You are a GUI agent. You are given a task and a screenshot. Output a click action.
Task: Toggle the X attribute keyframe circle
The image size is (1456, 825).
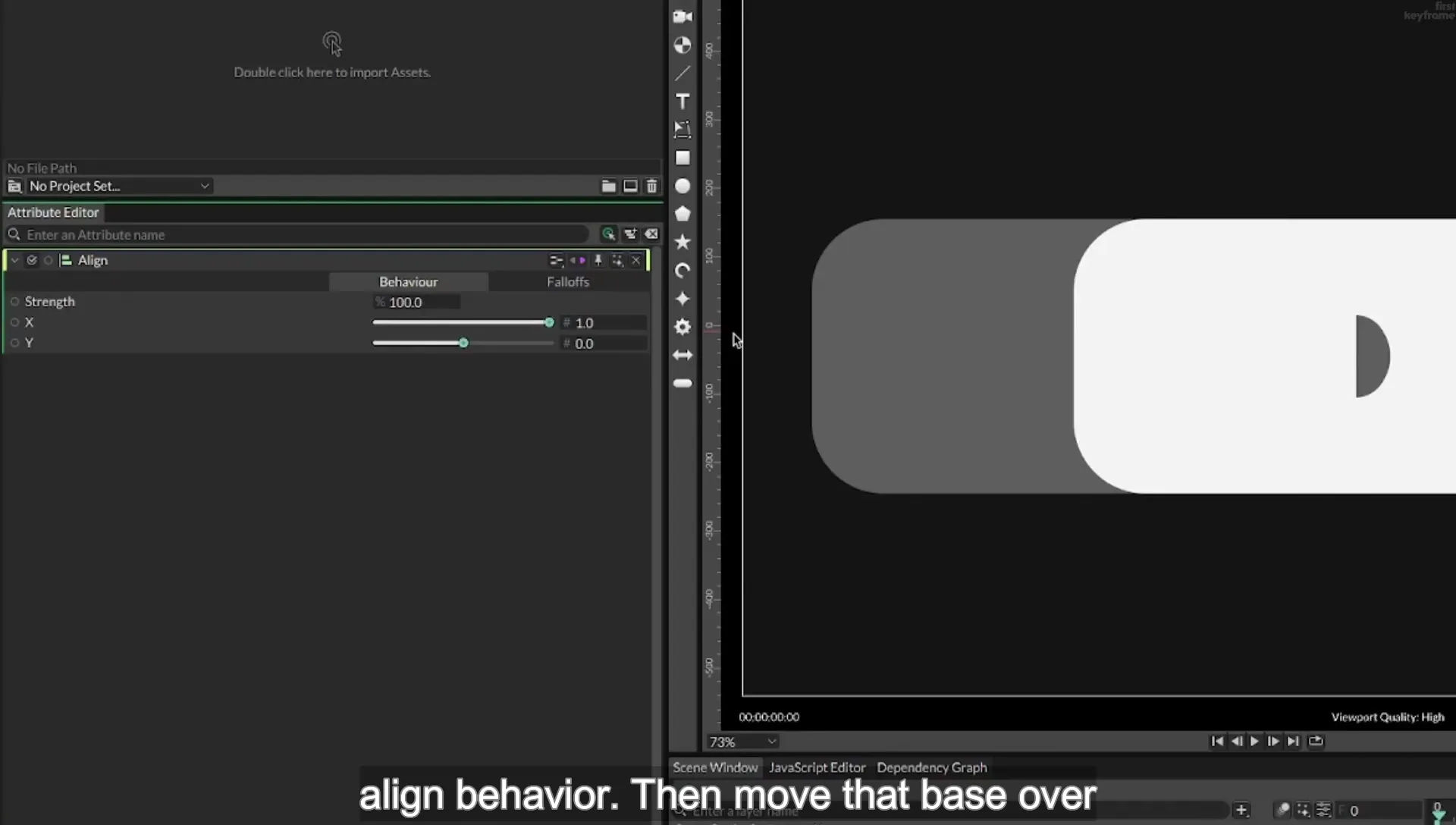click(14, 322)
